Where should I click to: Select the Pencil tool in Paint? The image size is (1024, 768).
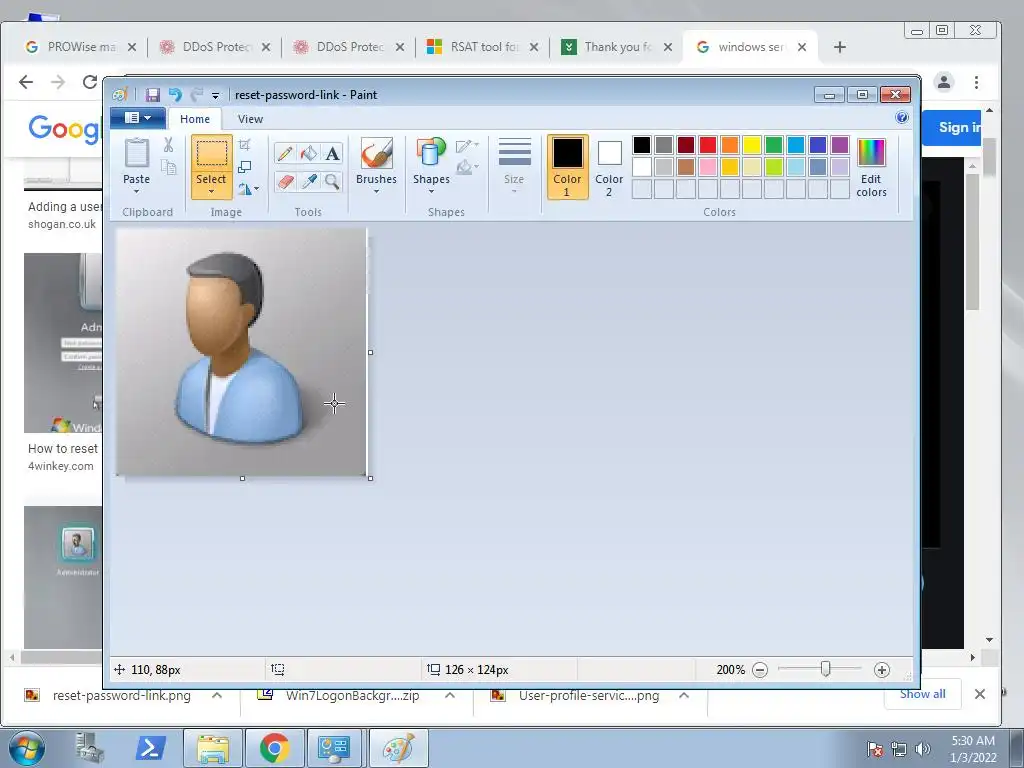pyautogui.click(x=285, y=153)
